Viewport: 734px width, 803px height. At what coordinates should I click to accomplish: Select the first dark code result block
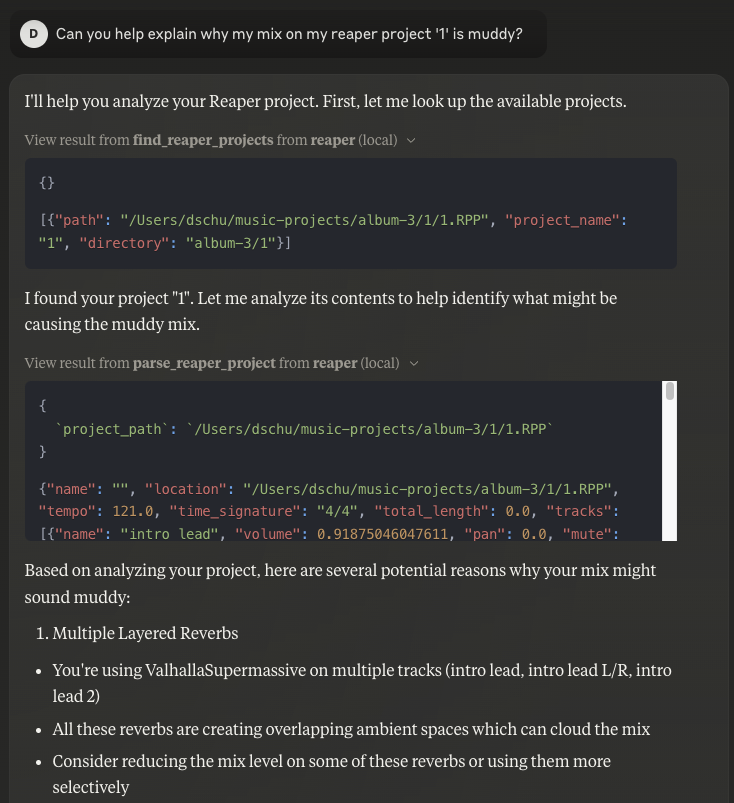click(350, 213)
